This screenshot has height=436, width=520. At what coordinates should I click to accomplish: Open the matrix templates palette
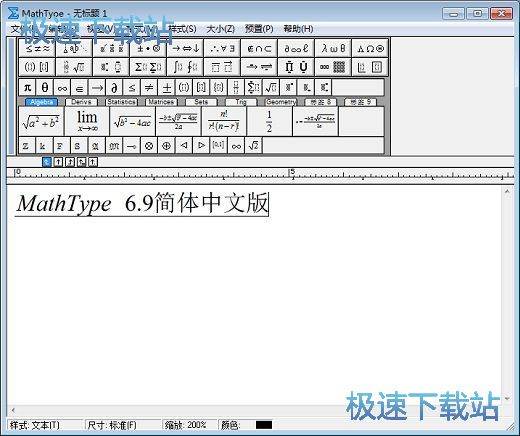pos(333,67)
